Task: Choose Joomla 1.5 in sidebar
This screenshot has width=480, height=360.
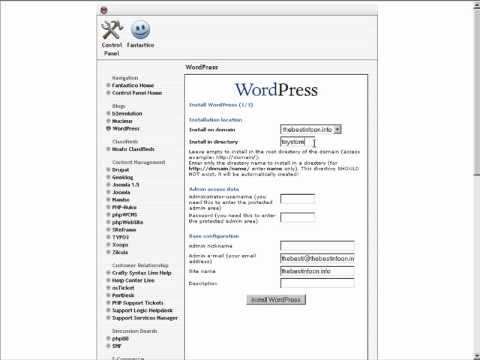Action: coord(126,185)
